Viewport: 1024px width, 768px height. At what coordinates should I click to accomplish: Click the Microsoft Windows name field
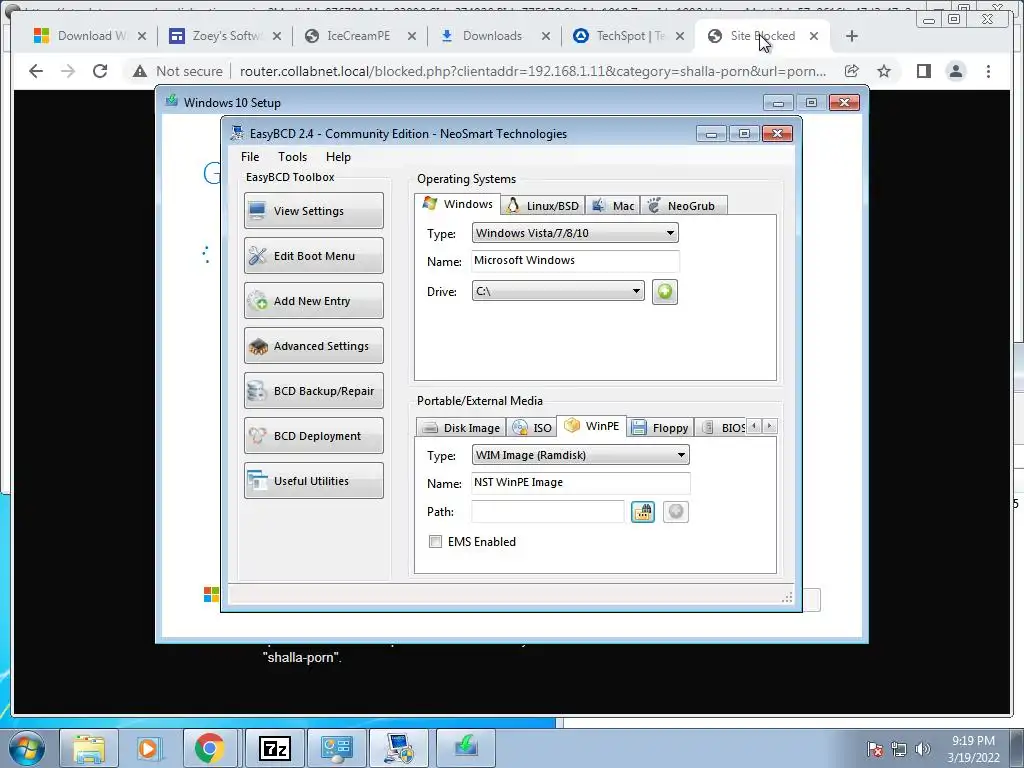[575, 261]
